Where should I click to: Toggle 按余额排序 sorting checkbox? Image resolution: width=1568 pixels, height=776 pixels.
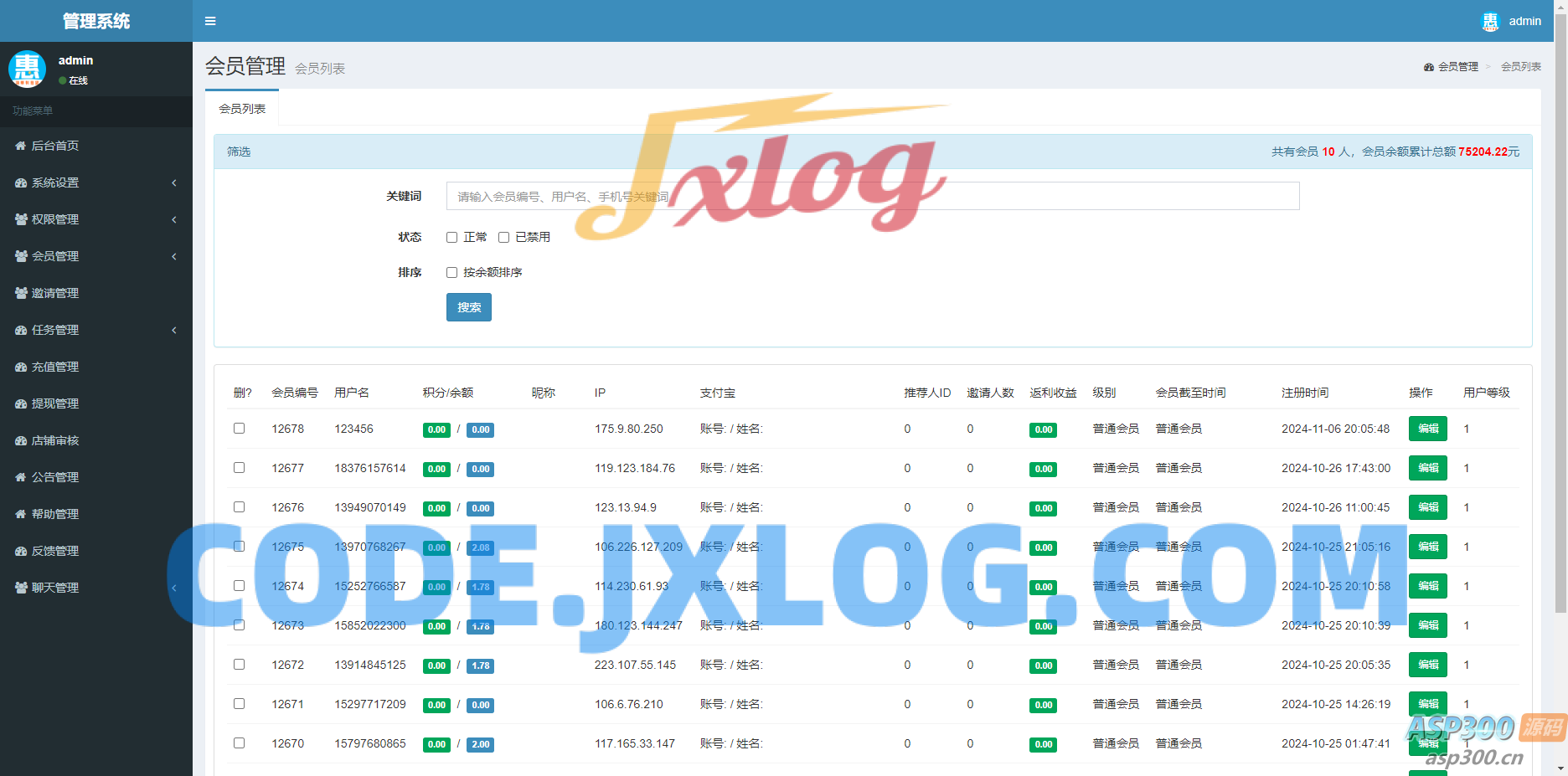click(451, 273)
